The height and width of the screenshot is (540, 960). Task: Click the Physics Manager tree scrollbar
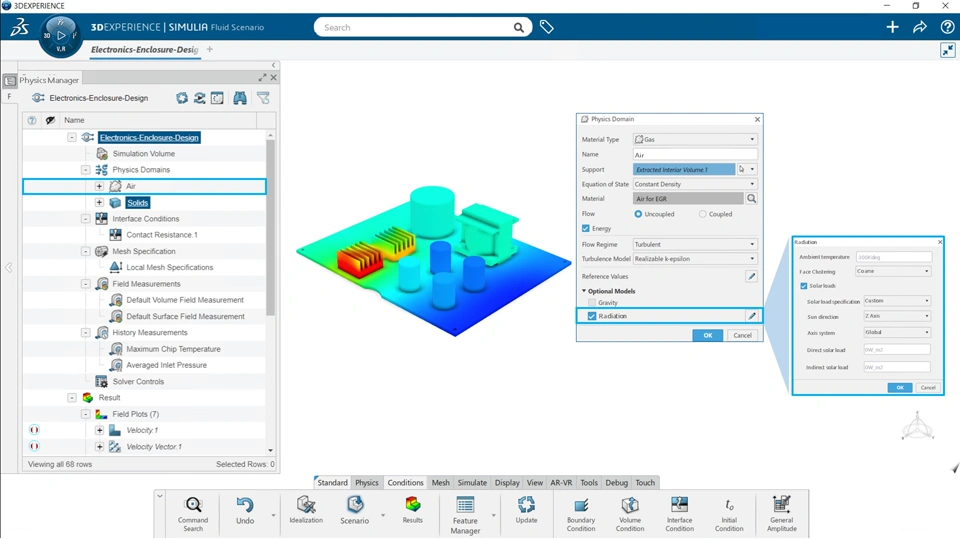pos(271,227)
